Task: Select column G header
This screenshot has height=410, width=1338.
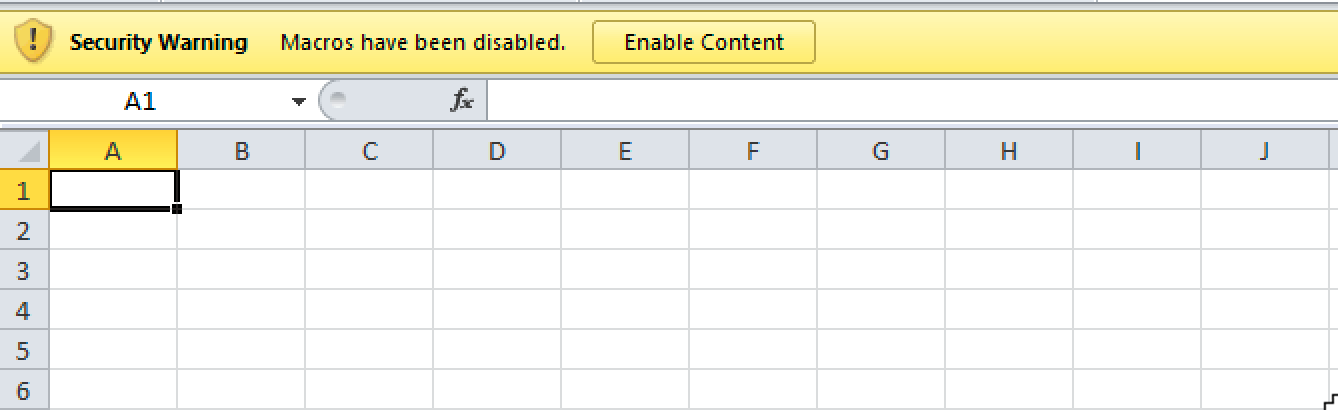Action: coord(881,151)
